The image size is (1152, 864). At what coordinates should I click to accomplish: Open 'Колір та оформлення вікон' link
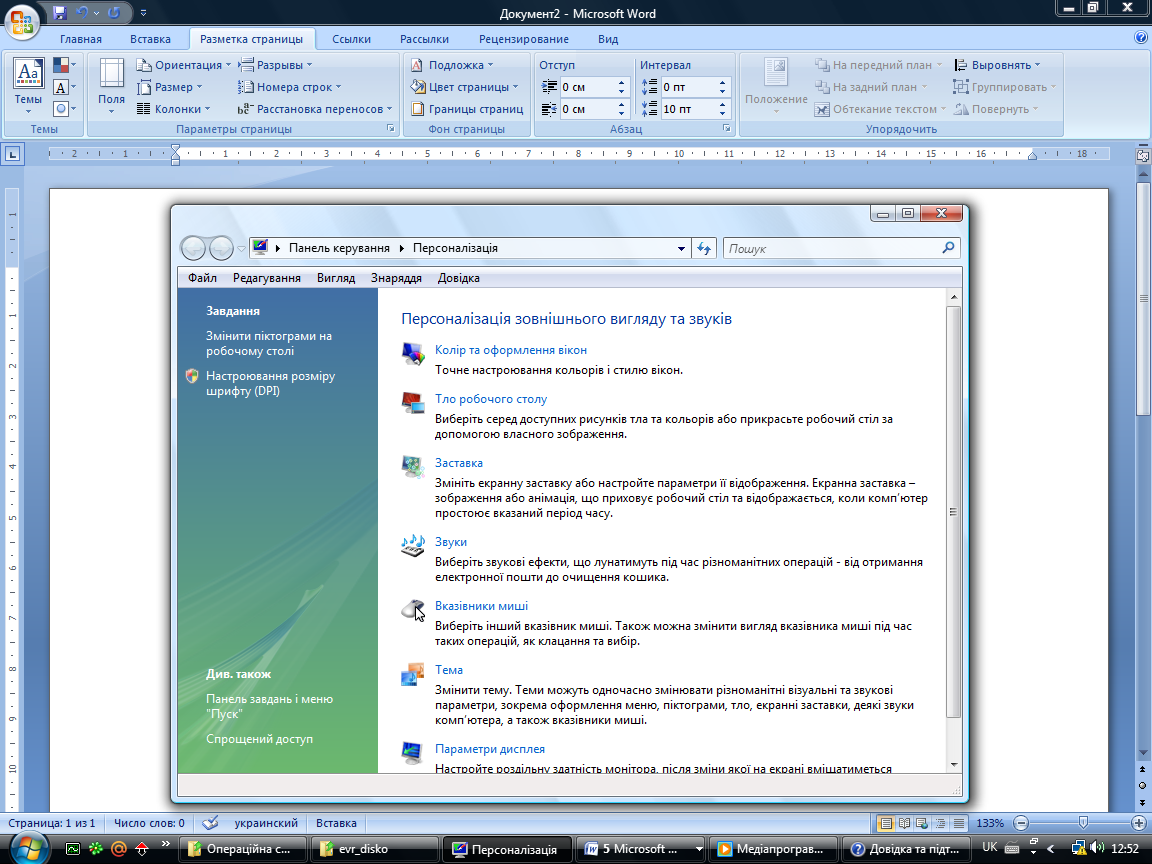511,350
